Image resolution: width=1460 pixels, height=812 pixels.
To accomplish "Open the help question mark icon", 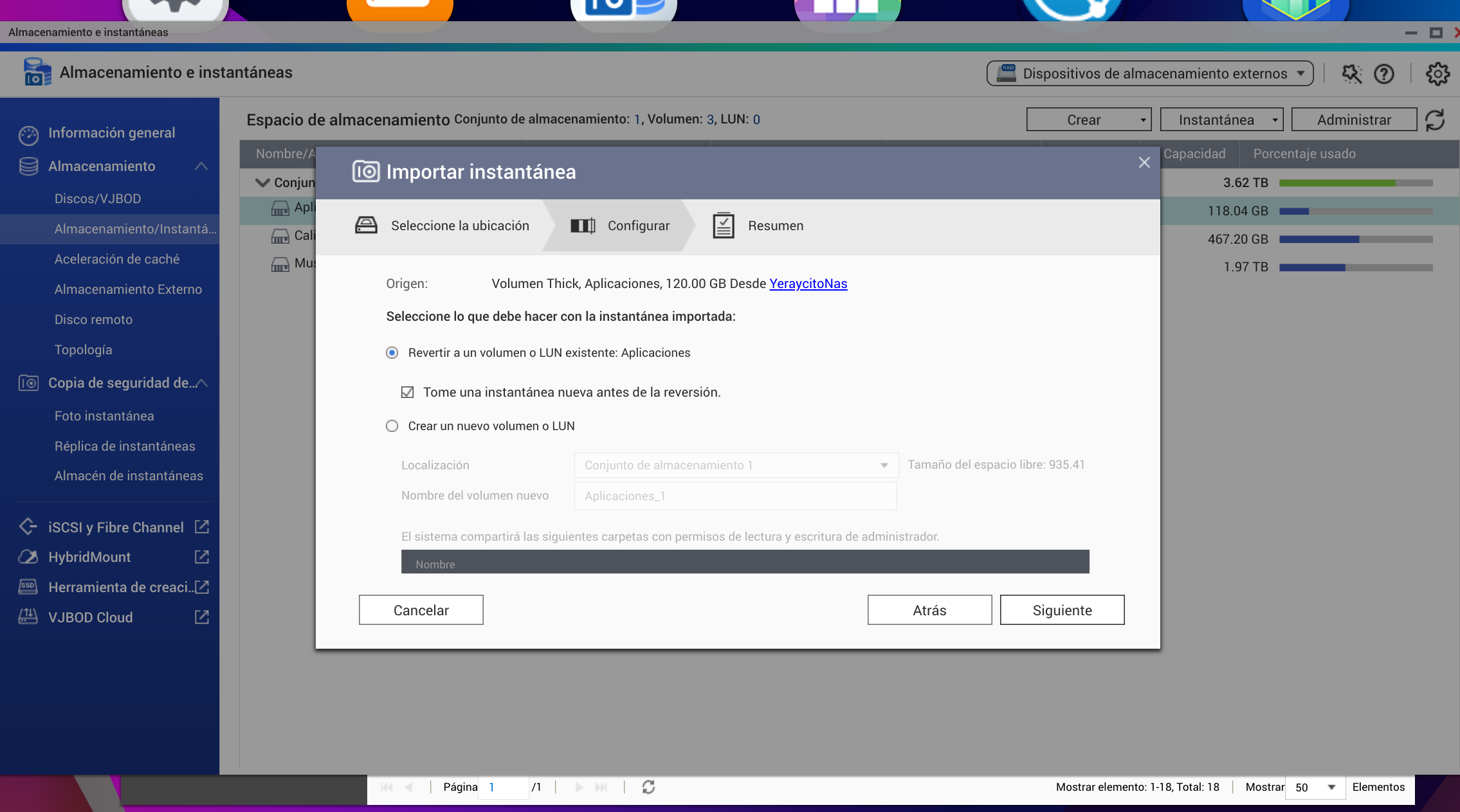I will (1383, 74).
